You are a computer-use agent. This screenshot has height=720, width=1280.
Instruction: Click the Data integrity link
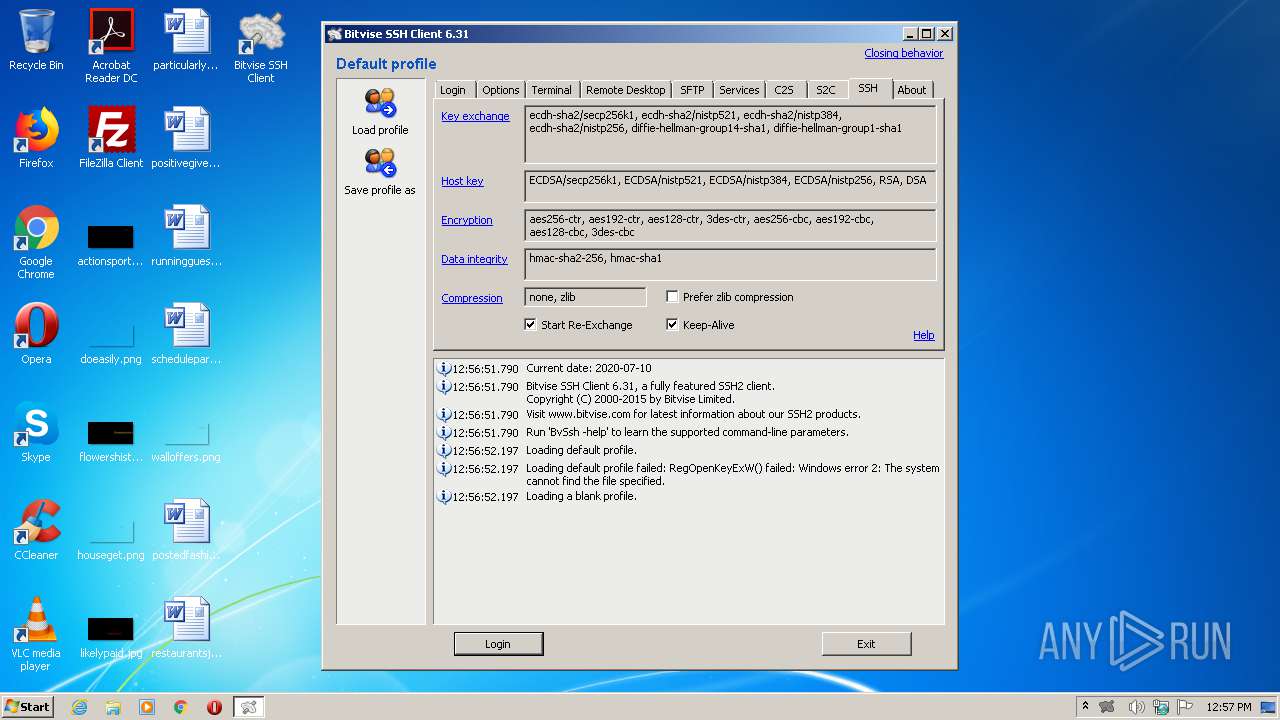[474, 259]
